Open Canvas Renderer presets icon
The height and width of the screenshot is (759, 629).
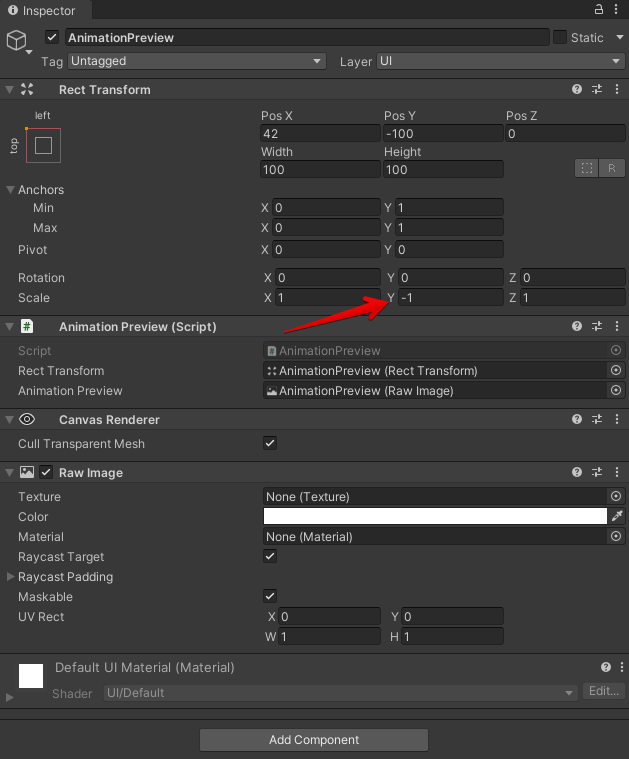pyautogui.click(x=597, y=419)
